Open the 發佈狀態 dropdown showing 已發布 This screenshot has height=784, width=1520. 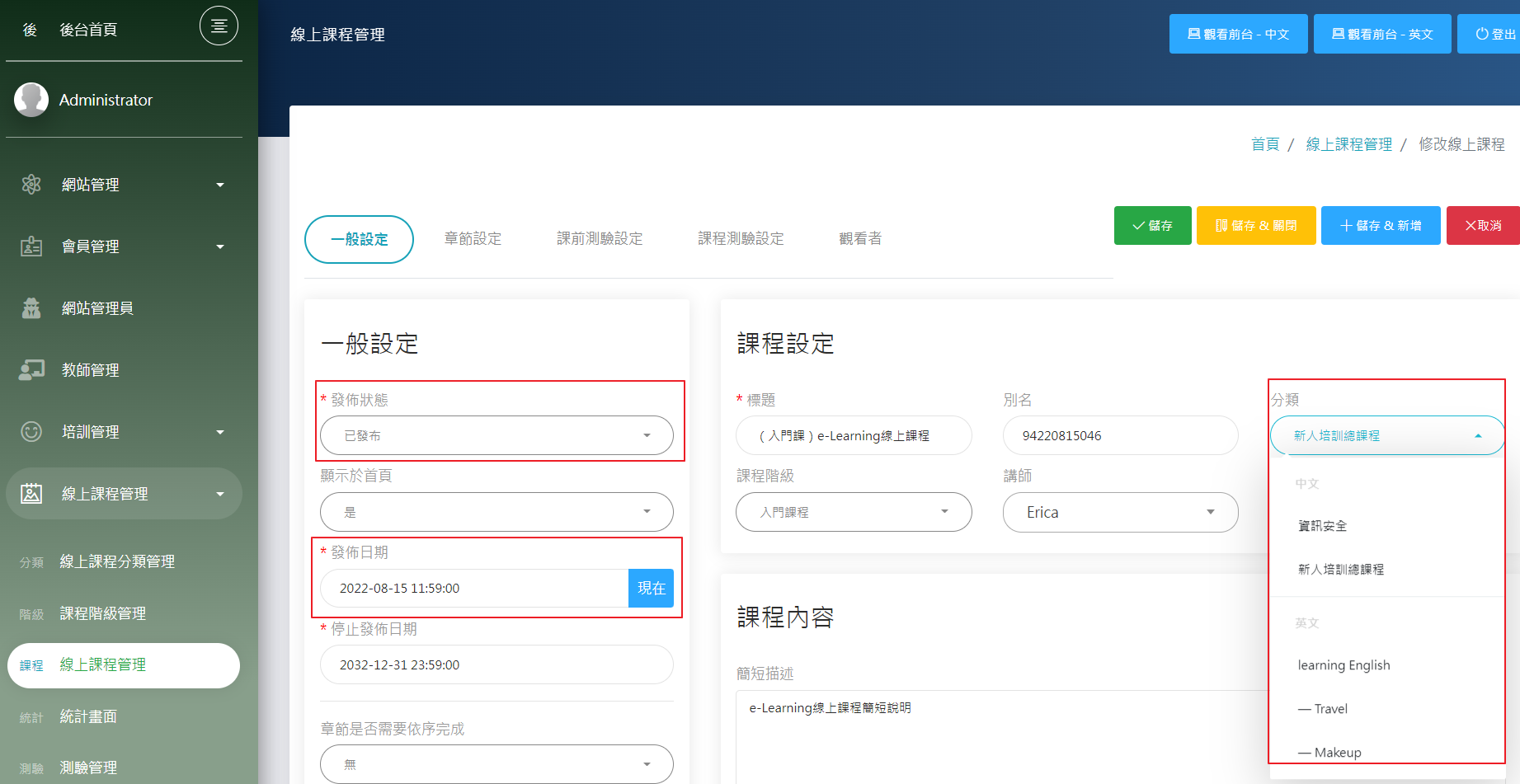coord(496,435)
